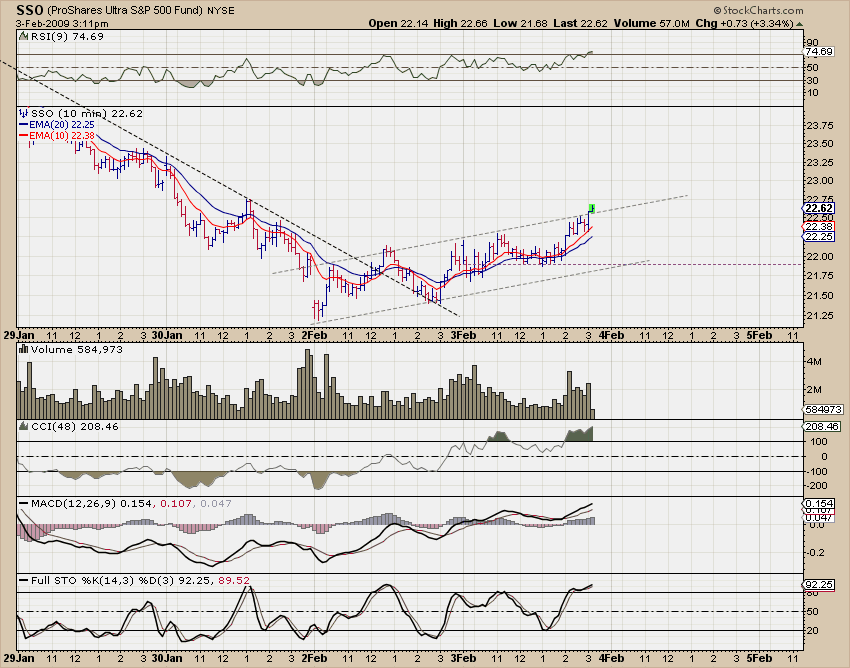
Task: Click the 584973 volume axis tag
Action: point(822,410)
